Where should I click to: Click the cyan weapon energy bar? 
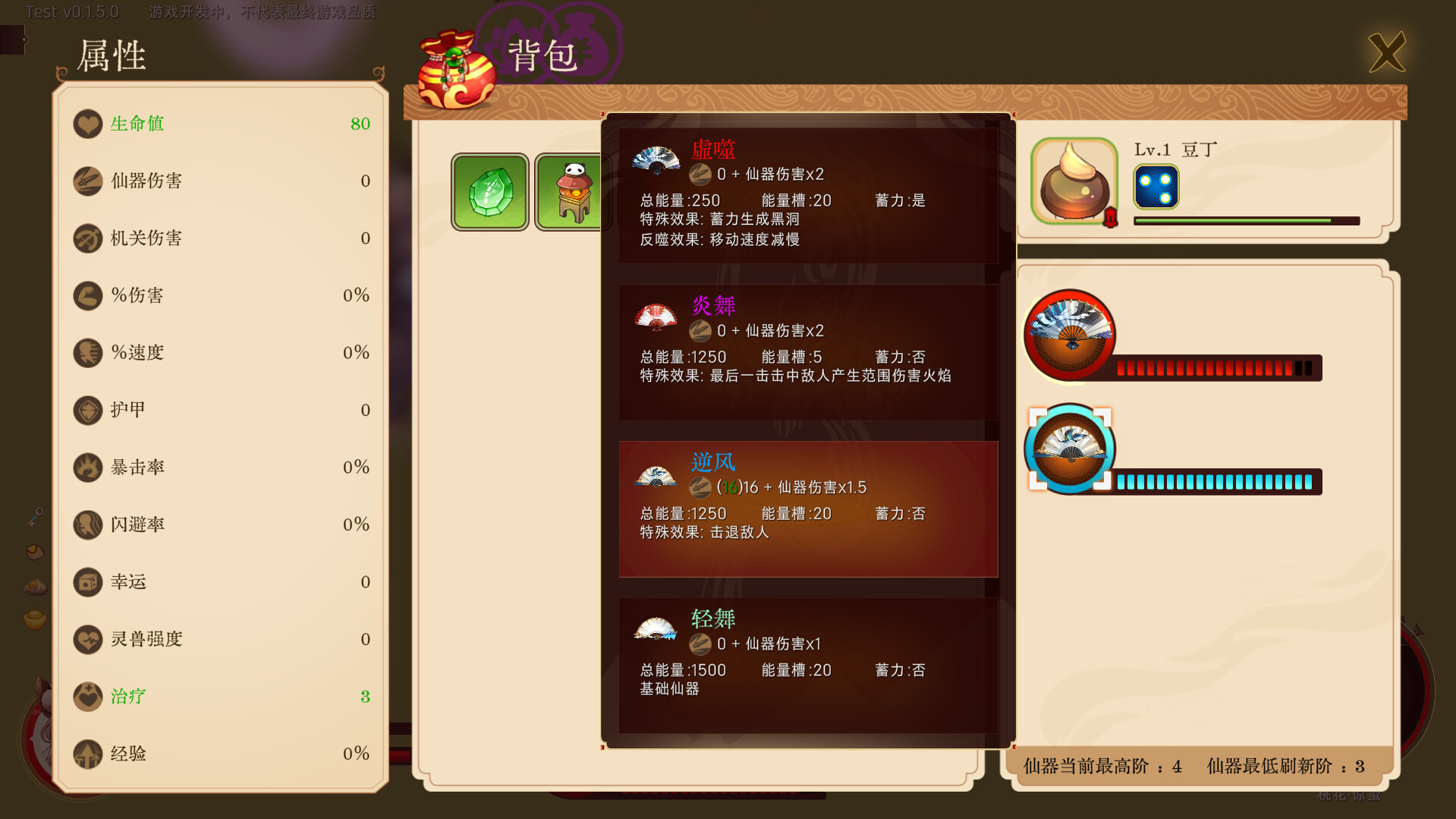[1218, 482]
